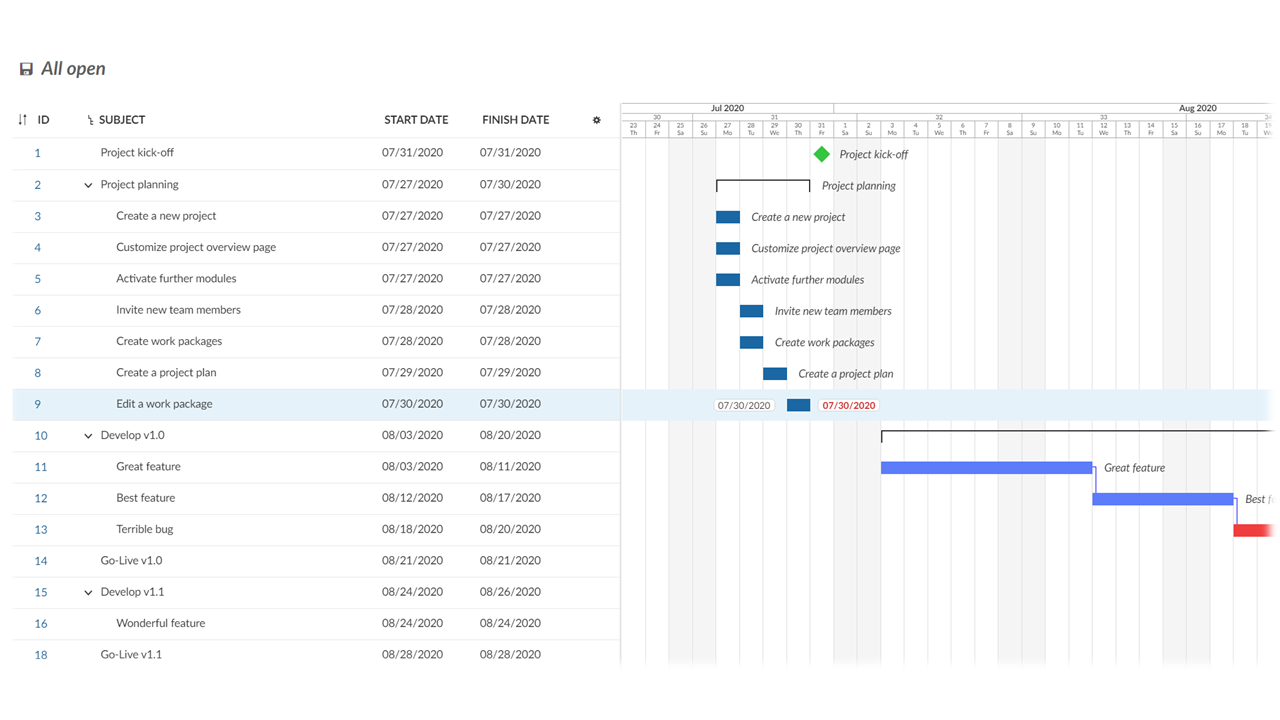Open work package ID 9 link
The height and width of the screenshot is (720, 1280).
(x=38, y=404)
